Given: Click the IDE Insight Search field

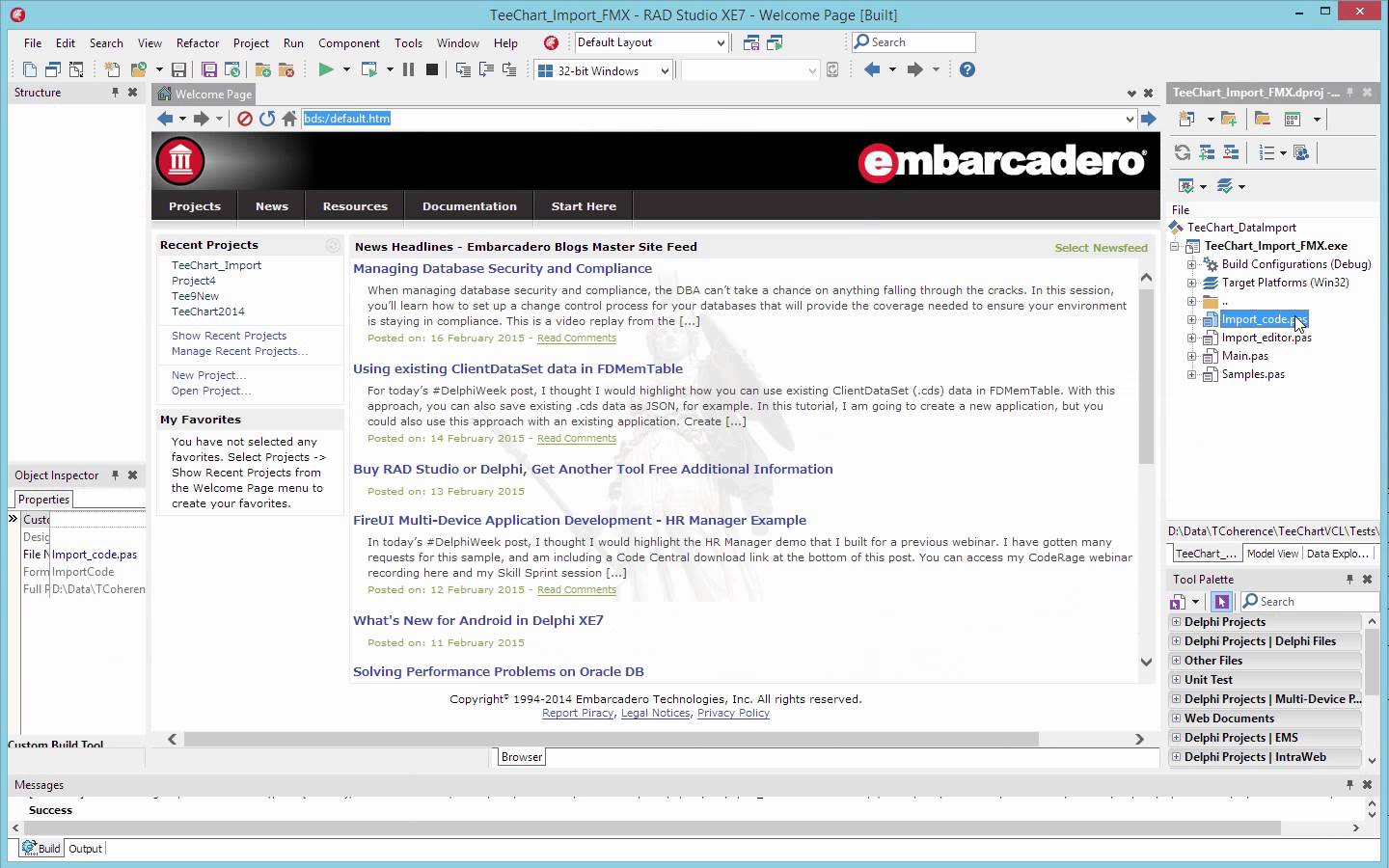Looking at the screenshot, I should (x=913, y=42).
